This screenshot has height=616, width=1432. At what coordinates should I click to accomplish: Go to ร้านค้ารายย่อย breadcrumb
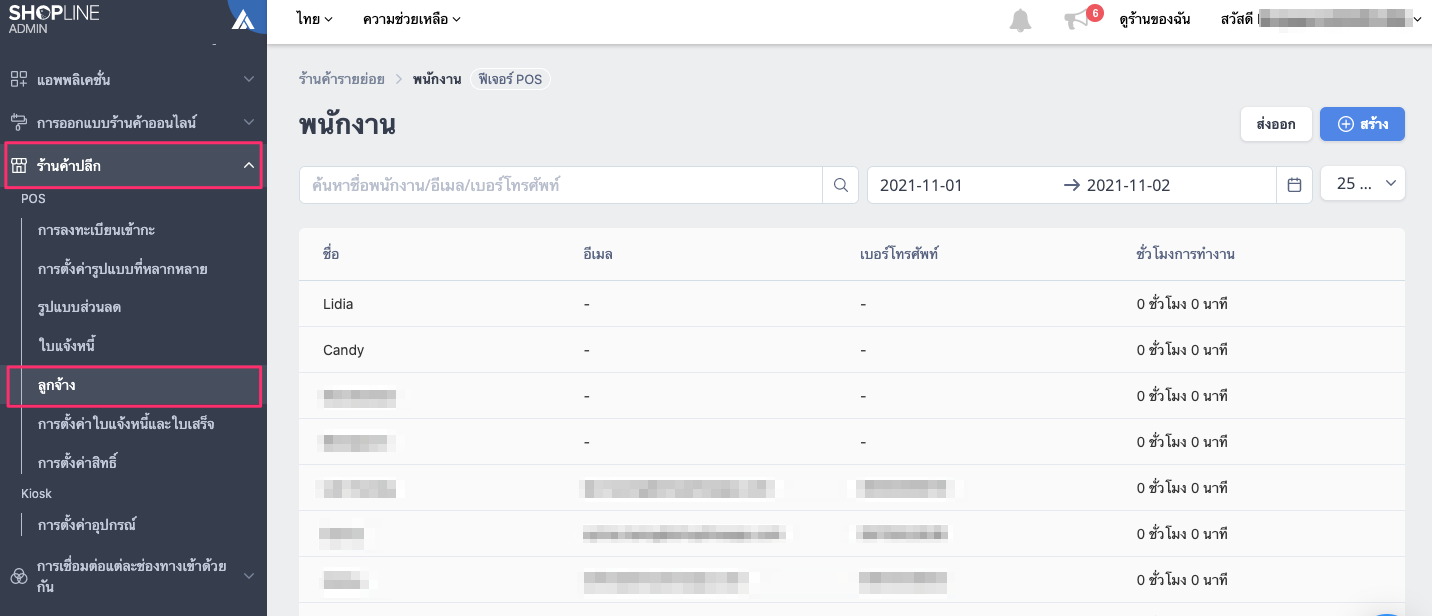(342, 79)
